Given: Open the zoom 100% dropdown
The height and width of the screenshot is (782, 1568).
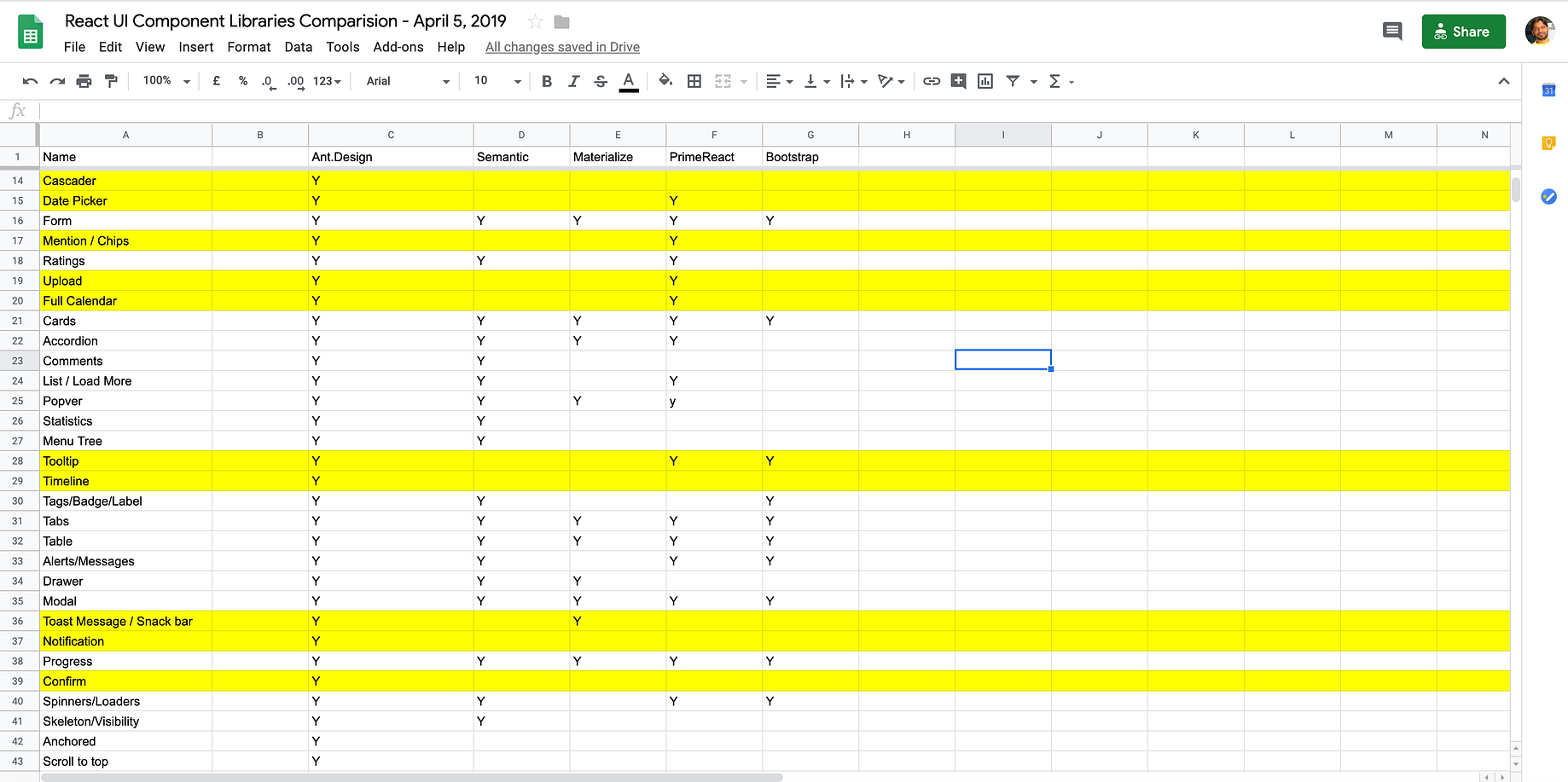Looking at the screenshot, I should [x=166, y=81].
